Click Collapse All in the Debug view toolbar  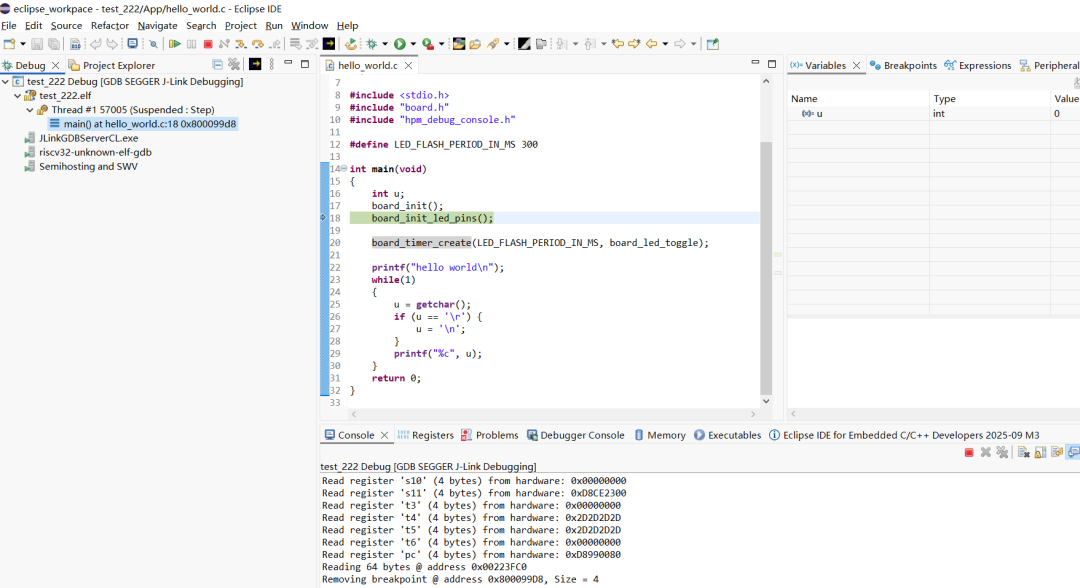[x=218, y=65]
